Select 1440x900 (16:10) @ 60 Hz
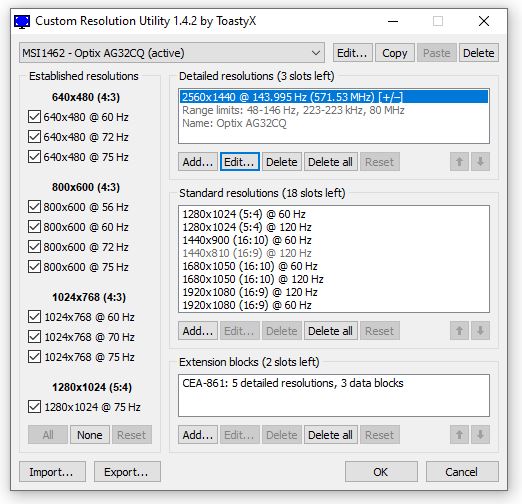522x504 pixels. [334, 240]
